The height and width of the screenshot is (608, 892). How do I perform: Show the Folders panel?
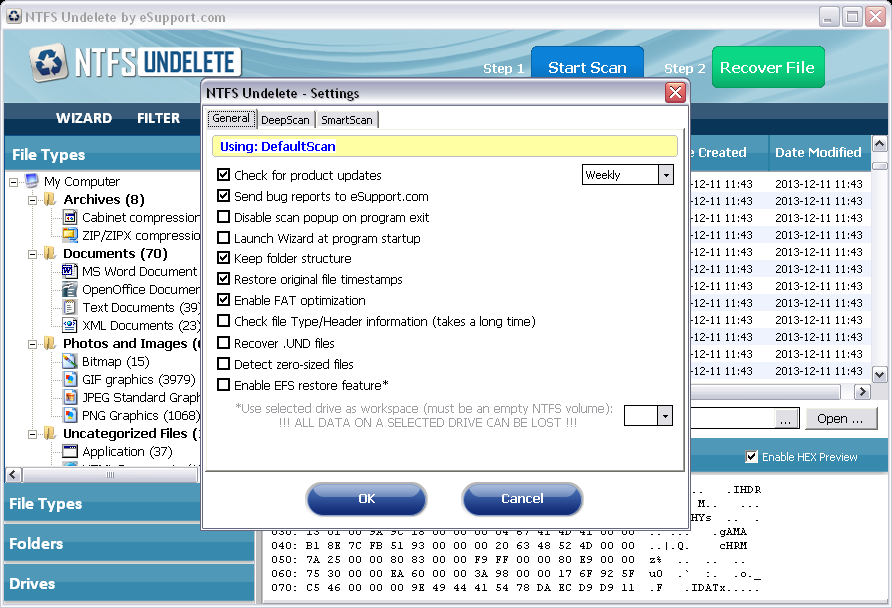pos(129,543)
